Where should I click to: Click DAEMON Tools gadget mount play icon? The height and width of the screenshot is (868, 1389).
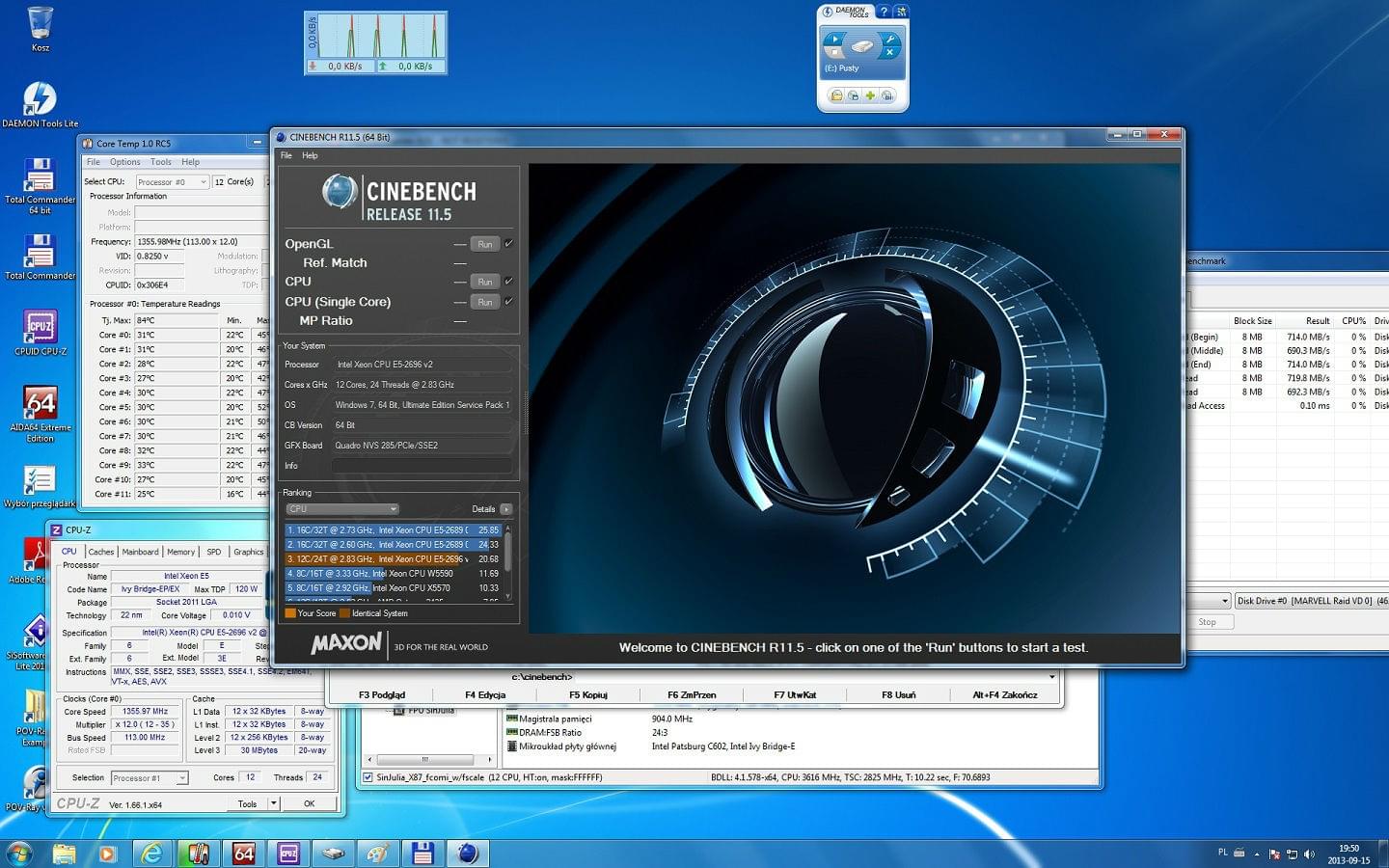pyautogui.click(x=834, y=40)
